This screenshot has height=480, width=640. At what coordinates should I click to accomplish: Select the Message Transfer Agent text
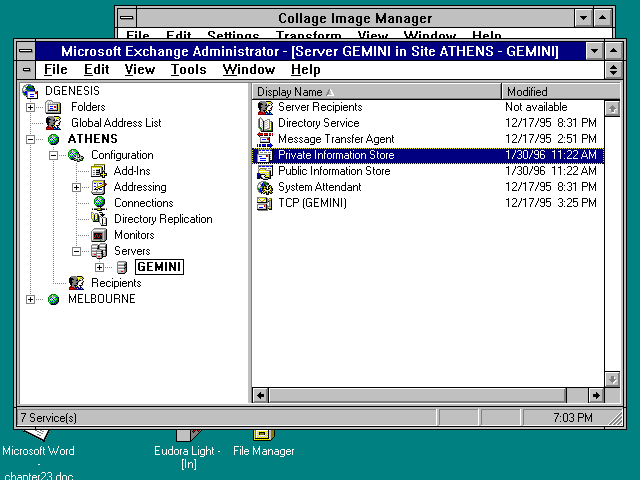(336, 139)
